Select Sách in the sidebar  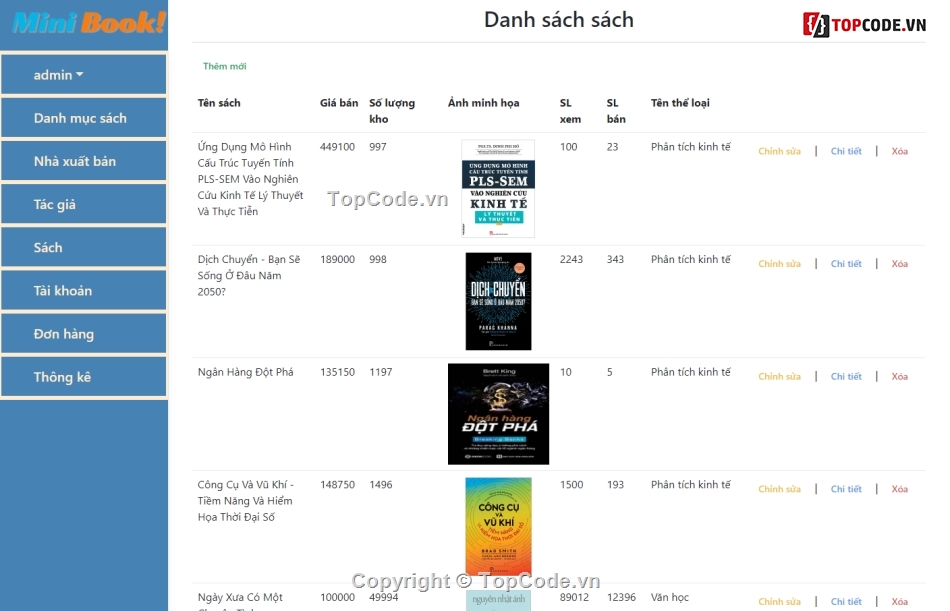pyautogui.click(x=84, y=246)
